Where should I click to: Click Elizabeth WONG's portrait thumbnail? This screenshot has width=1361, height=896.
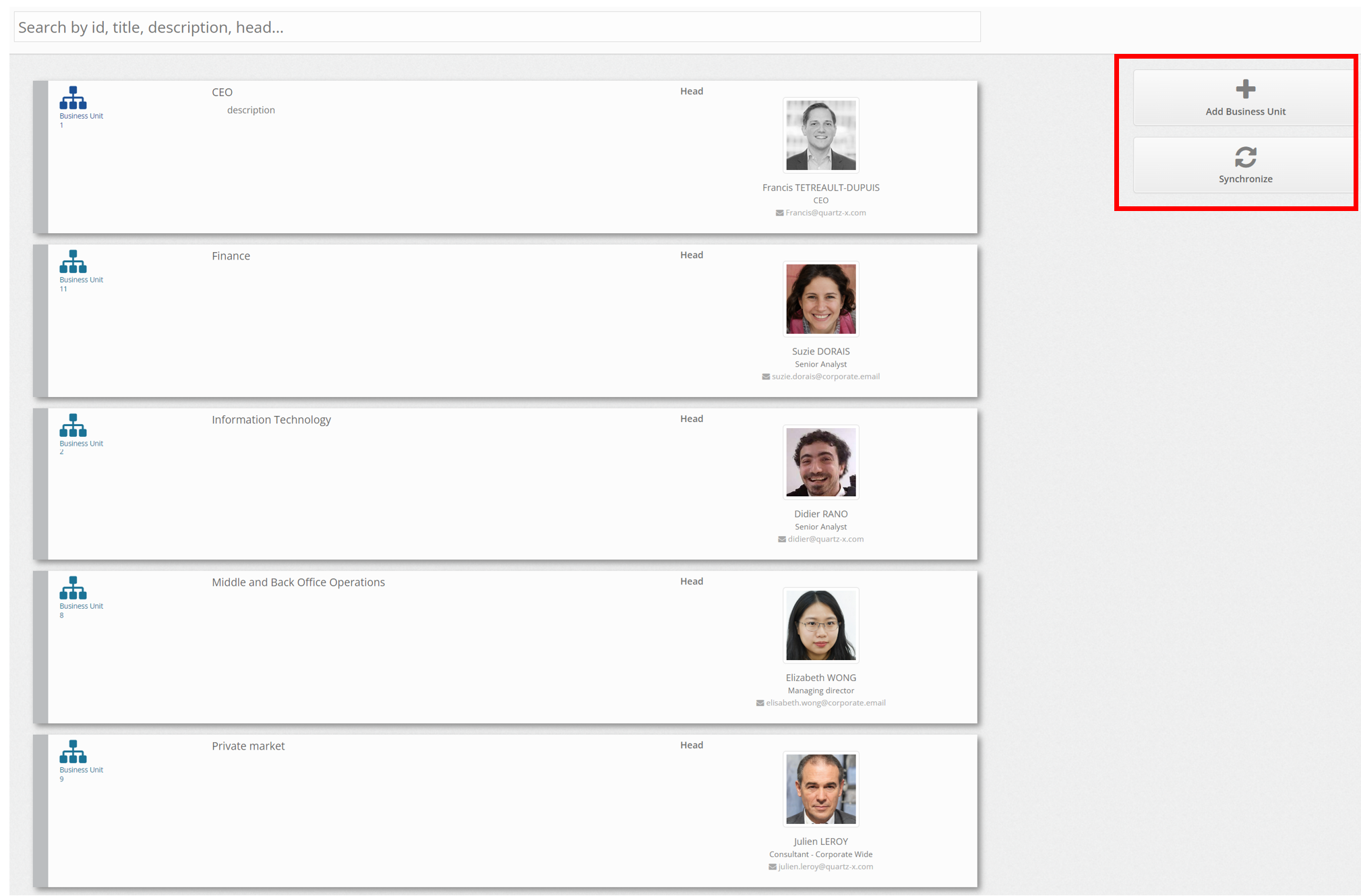click(x=820, y=626)
